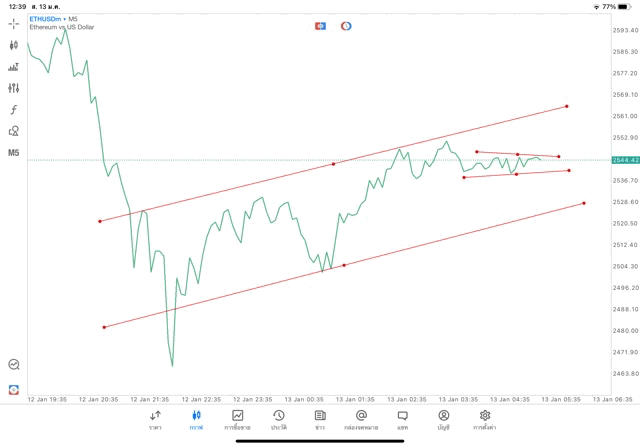Open the indicators icon in the sidebar
This screenshot has height=447, width=640.
[x=14, y=67]
